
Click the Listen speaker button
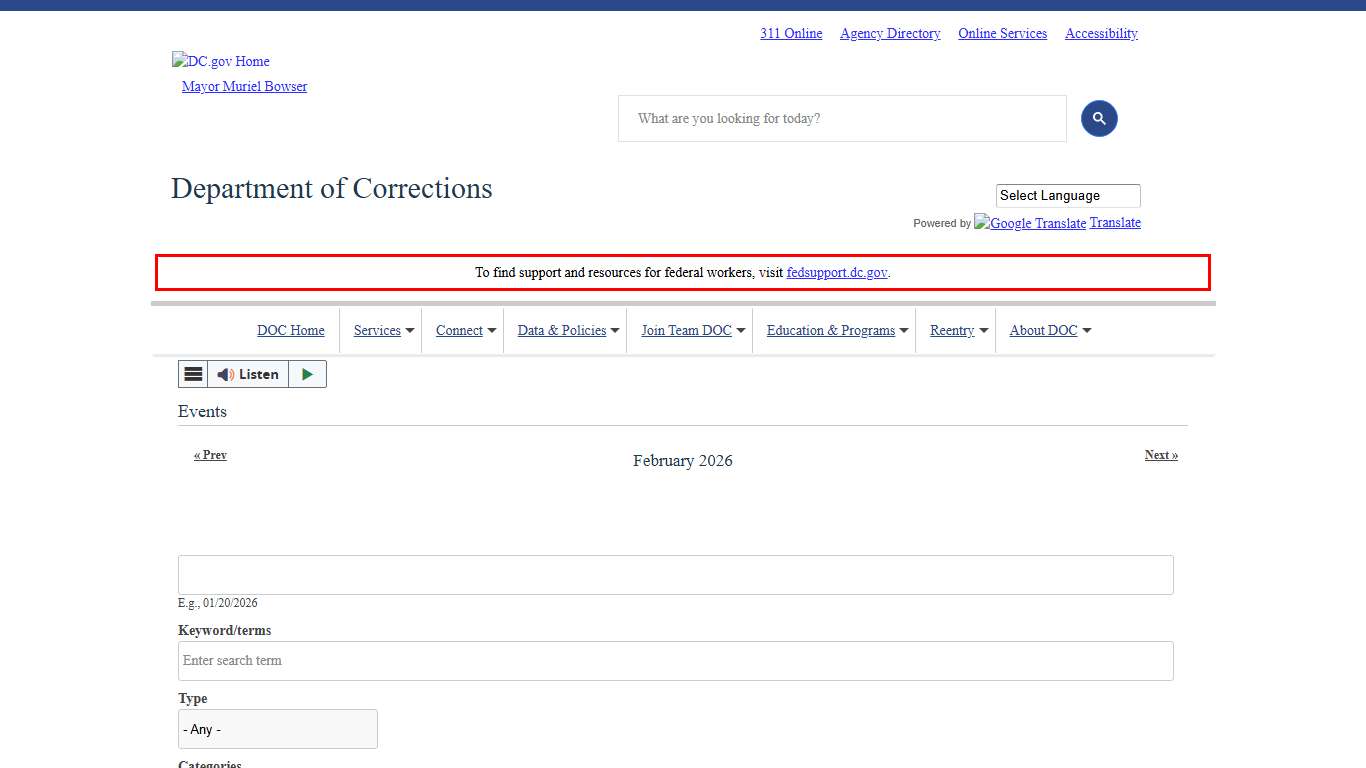tap(248, 374)
